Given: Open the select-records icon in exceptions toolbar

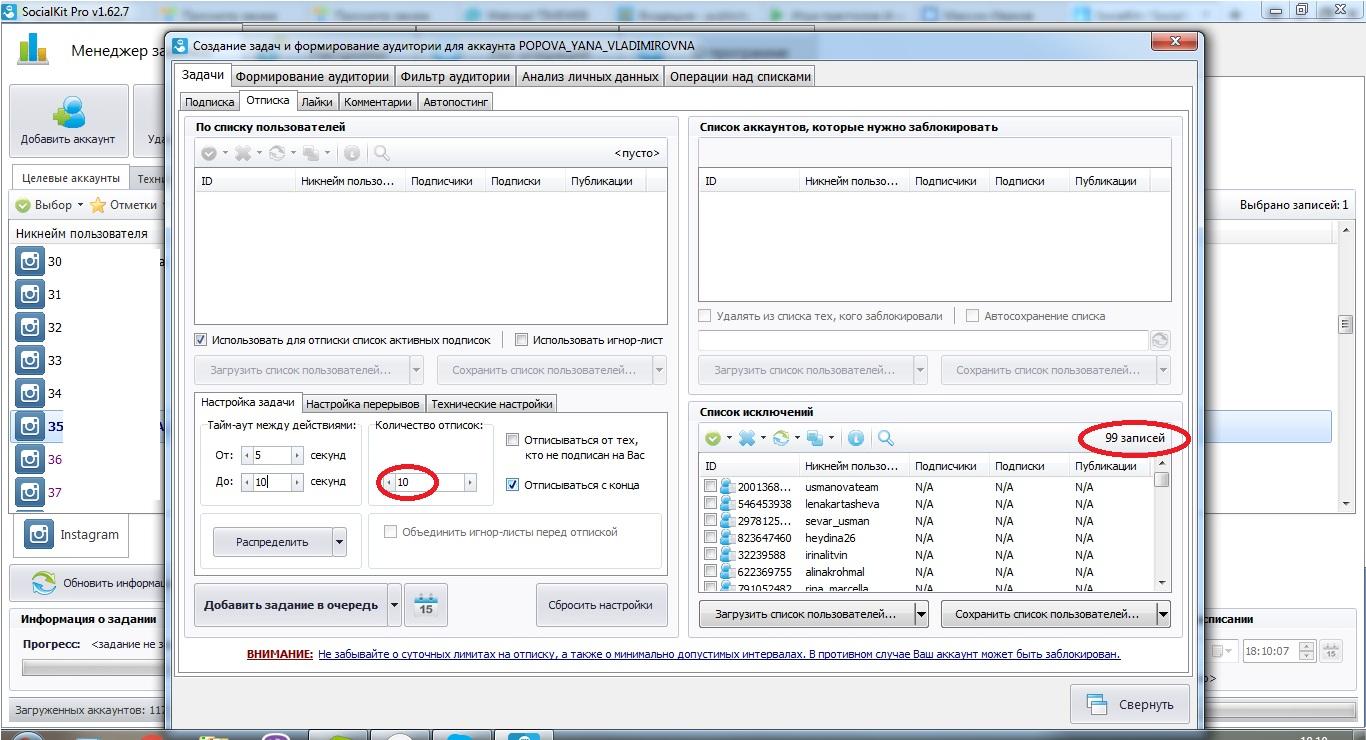Looking at the screenshot, I should (x=712, y=438).
